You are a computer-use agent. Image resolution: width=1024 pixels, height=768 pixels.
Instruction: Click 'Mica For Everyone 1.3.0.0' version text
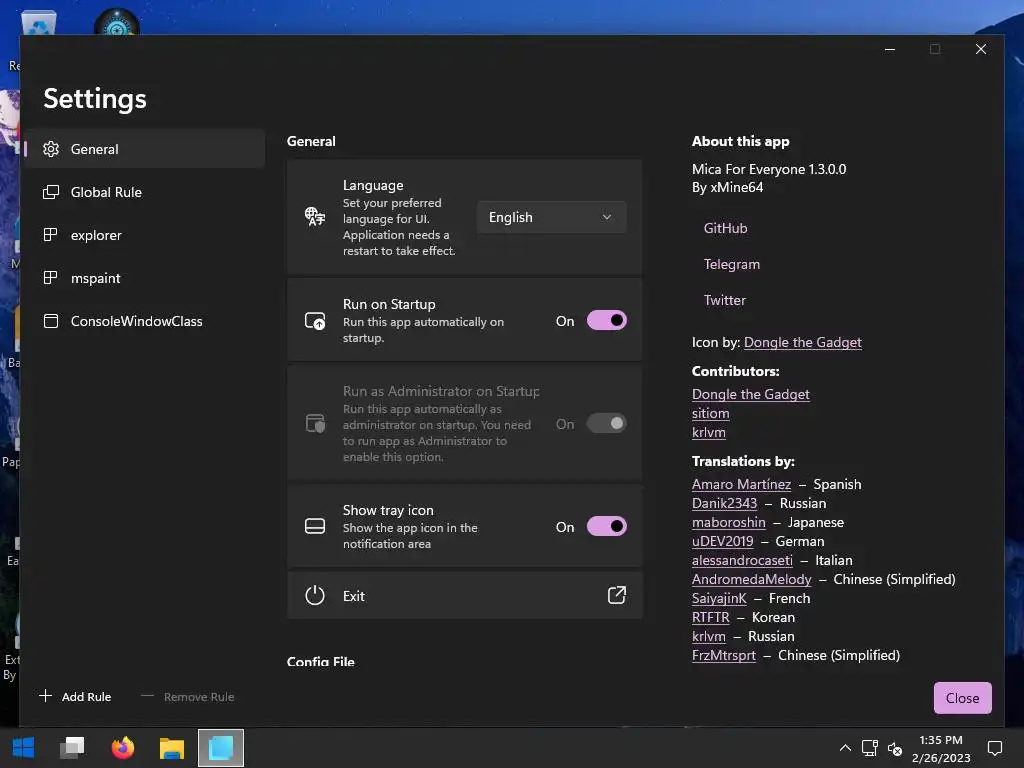[x=769, y=169]
